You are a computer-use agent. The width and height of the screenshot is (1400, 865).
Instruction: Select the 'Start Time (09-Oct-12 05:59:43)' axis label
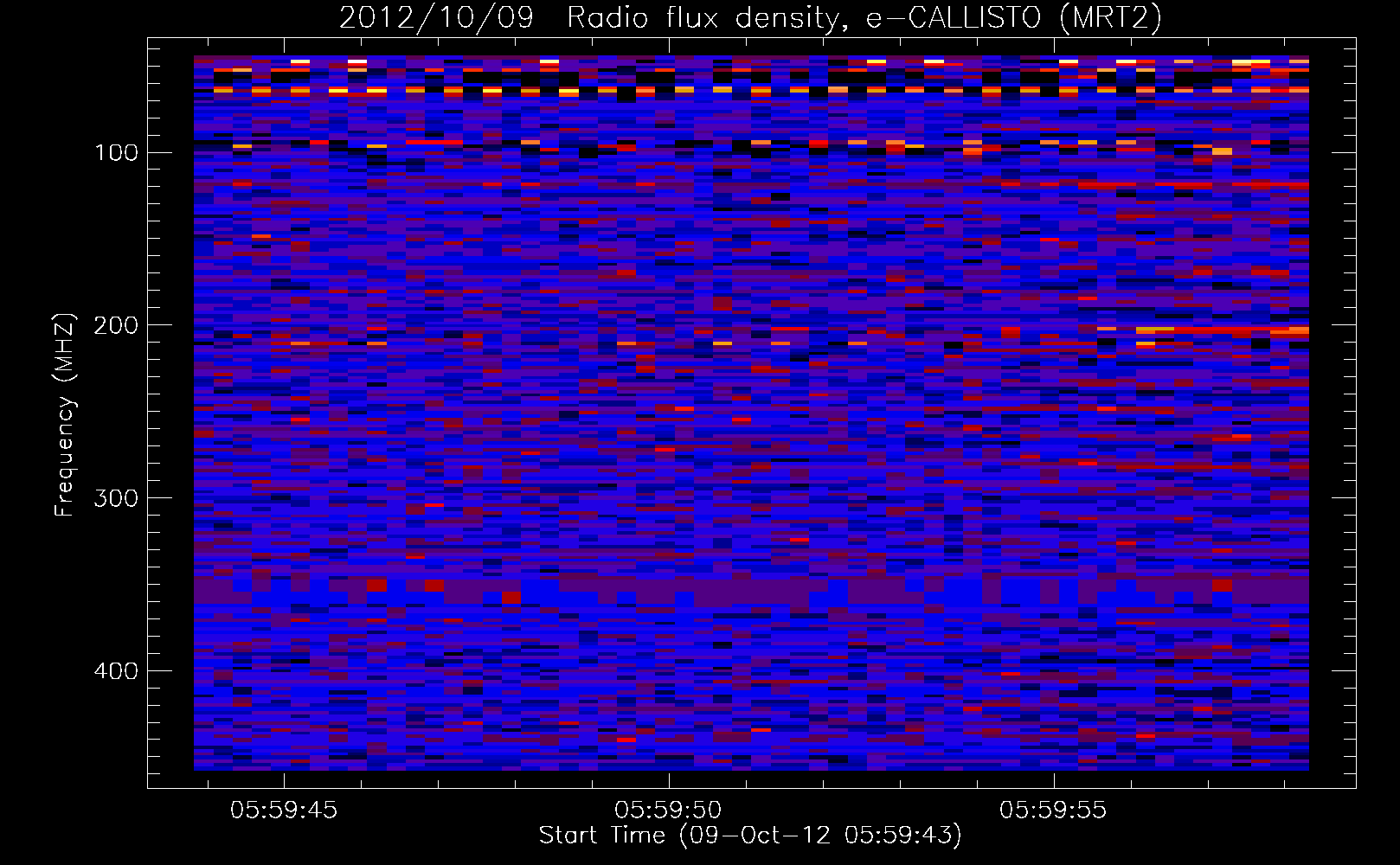pos(750,836)
